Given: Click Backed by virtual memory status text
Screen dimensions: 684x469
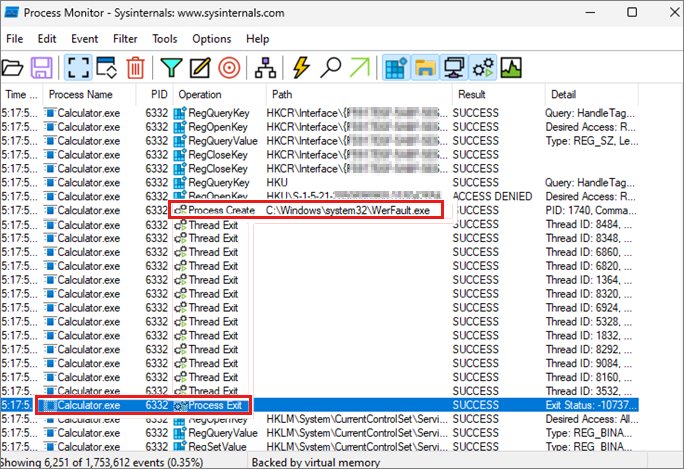Looking at the screenshot, I should point(316,462).
